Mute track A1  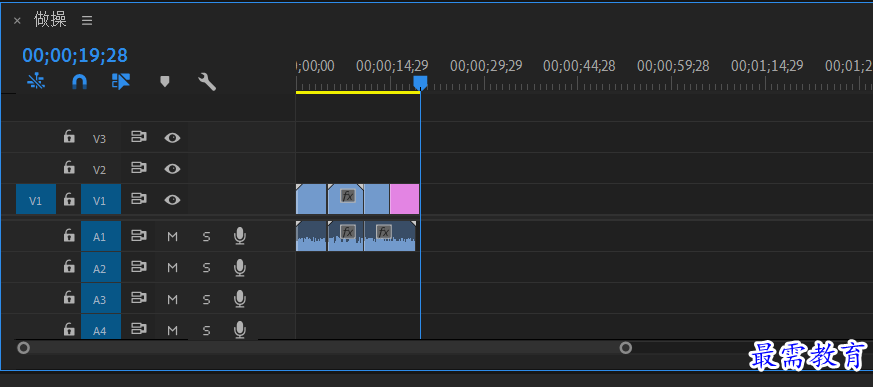(173, 237)
